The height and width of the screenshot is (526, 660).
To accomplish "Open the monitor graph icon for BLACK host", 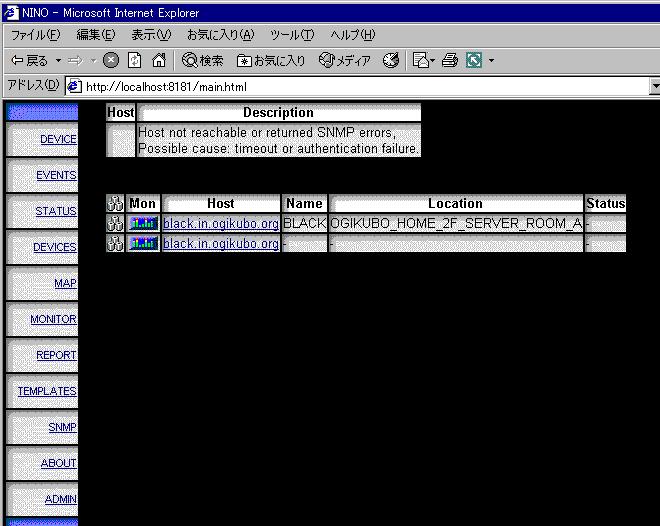I will [x=143, y=224].
